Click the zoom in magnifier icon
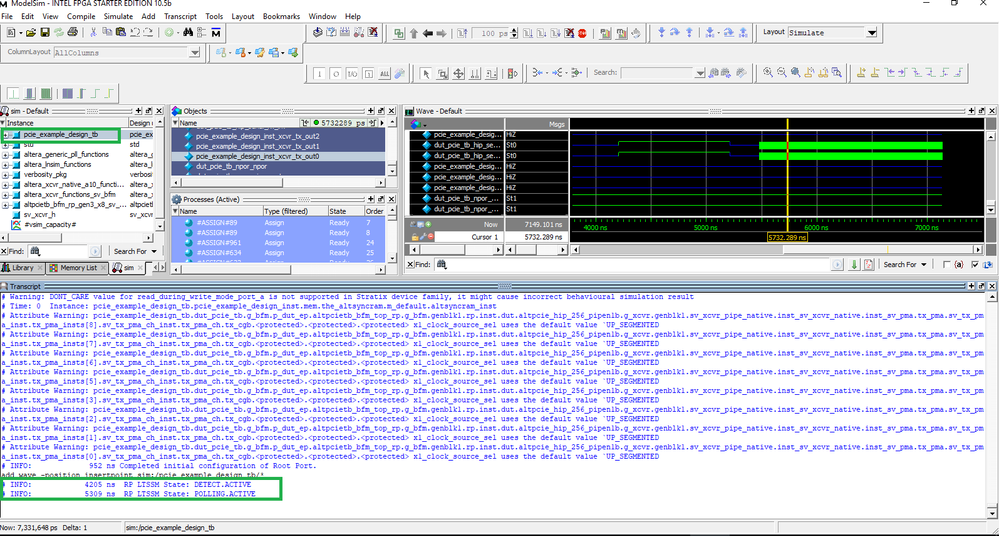 (768, 73)
